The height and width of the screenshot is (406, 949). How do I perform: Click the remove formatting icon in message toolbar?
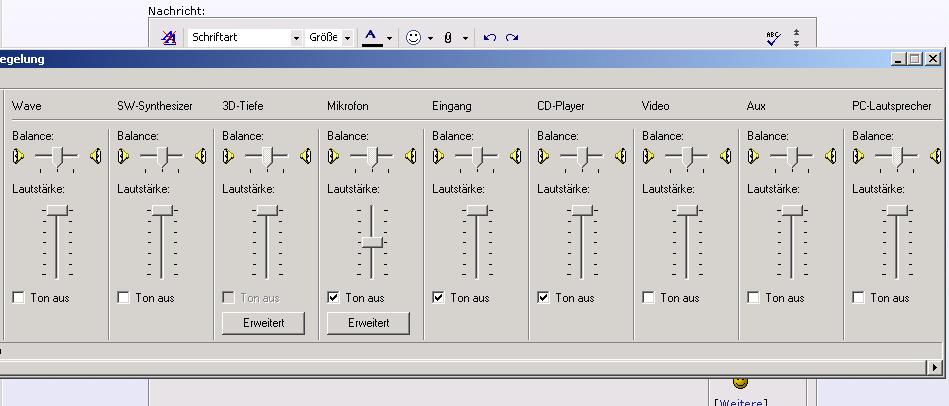[168, 38]
